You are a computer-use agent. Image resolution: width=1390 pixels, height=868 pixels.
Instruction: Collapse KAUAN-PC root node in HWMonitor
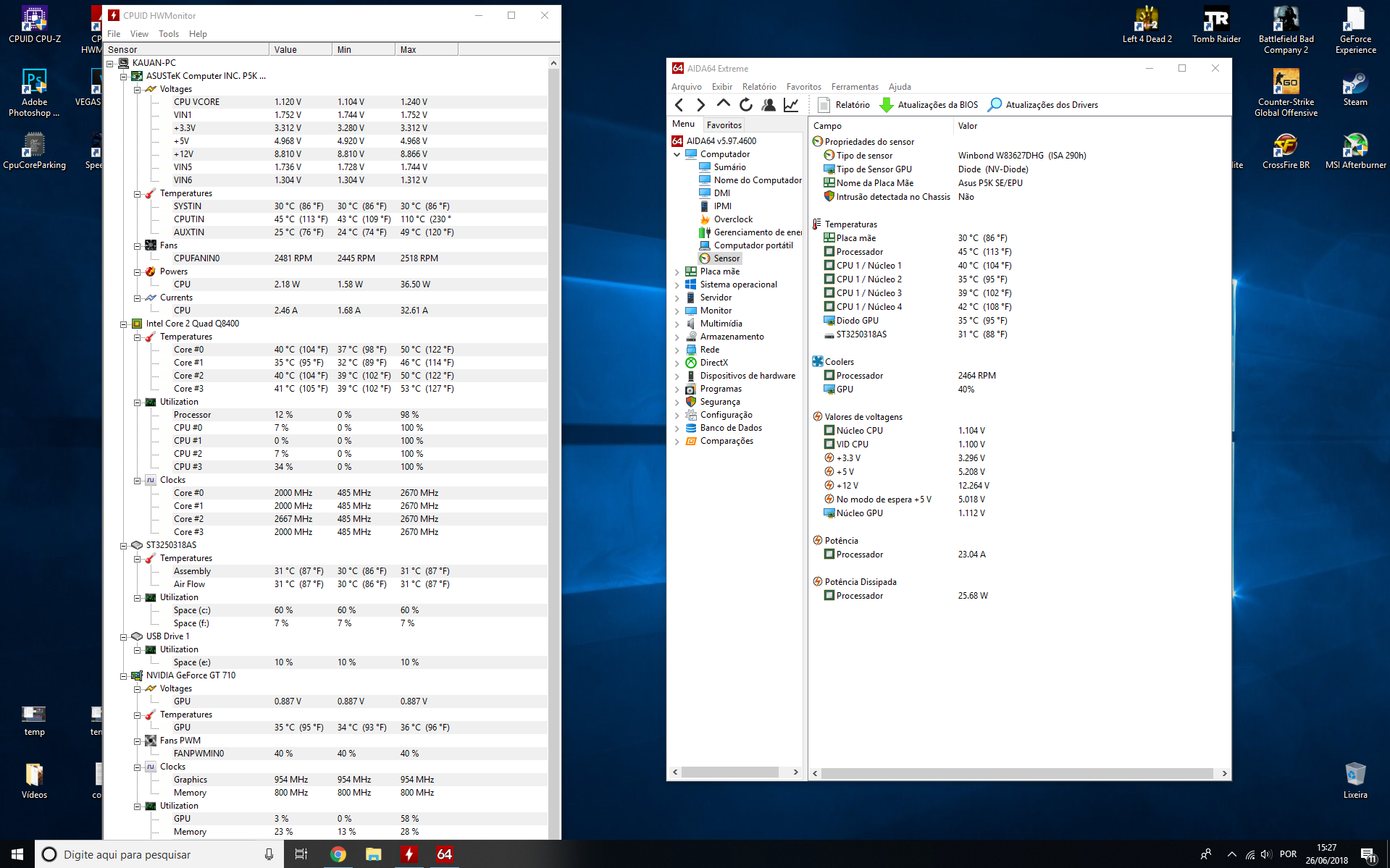click(110, 63)
